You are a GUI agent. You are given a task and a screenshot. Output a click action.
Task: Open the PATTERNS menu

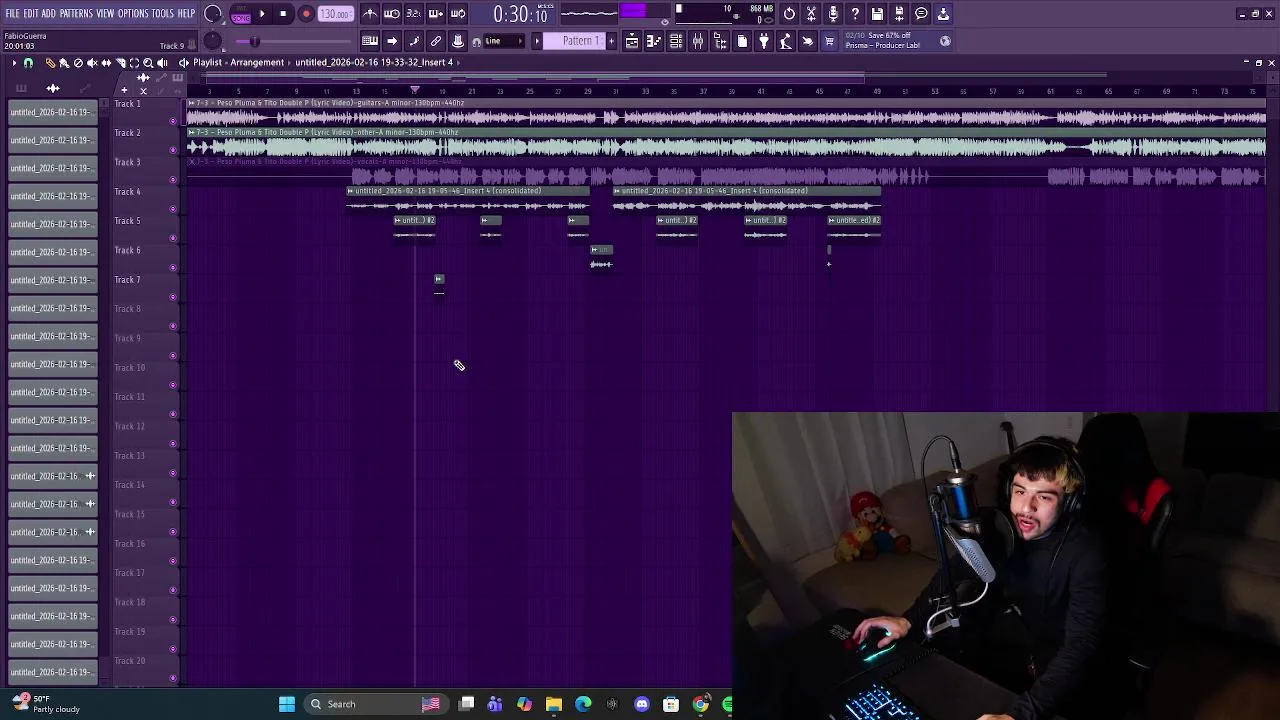click(x=76, y=14)
